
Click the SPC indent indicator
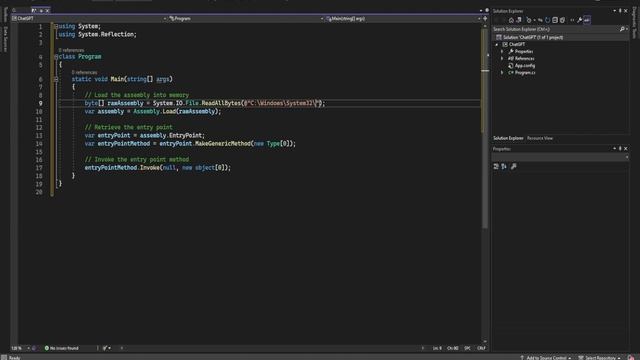tap(467, 348)
